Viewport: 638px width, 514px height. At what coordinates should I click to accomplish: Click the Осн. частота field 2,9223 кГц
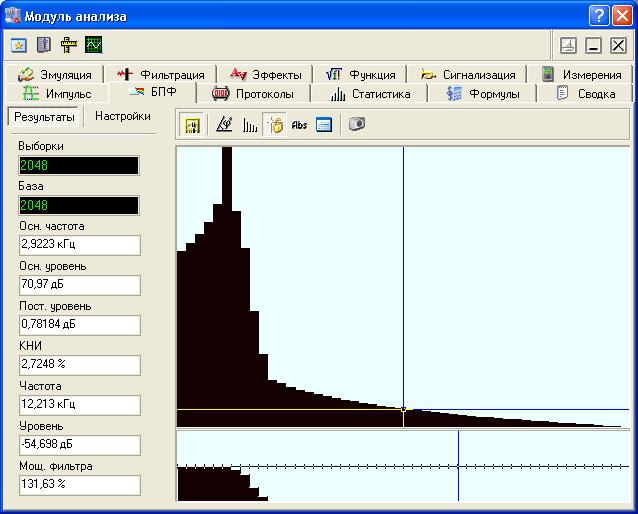click(79, 246)
